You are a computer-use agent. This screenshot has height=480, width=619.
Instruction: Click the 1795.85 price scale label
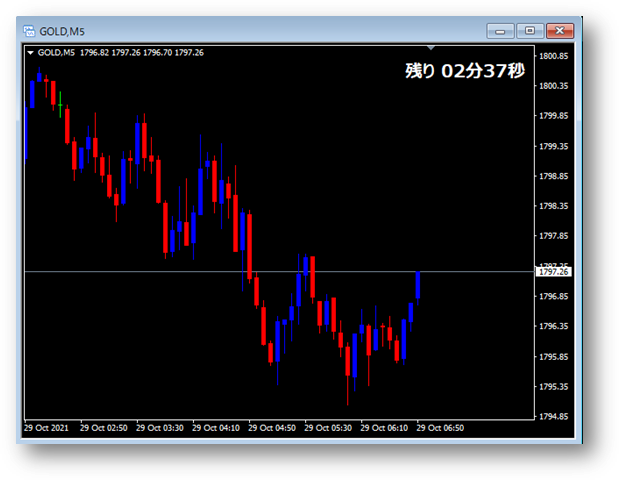click(553, 357)
